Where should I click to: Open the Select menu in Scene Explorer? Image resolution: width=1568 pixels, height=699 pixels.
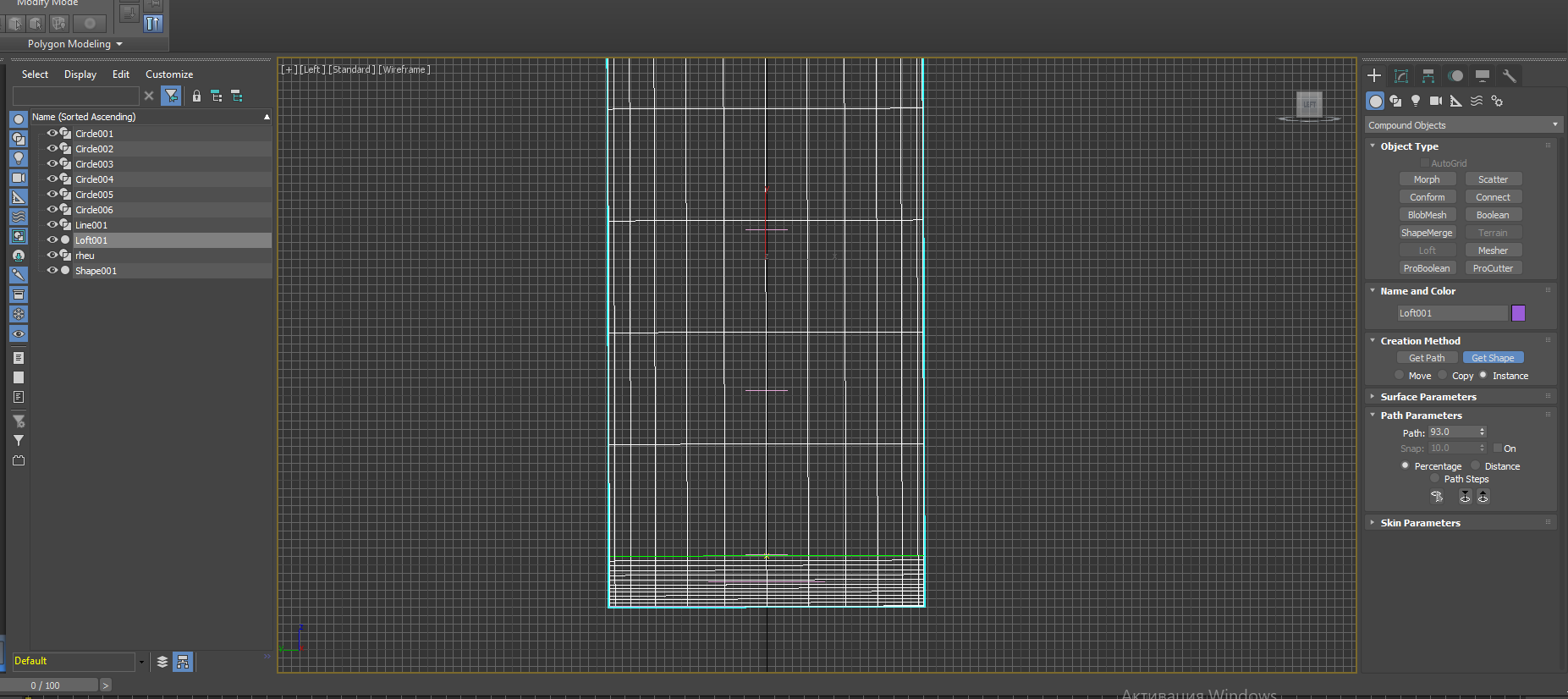point(35,74)
